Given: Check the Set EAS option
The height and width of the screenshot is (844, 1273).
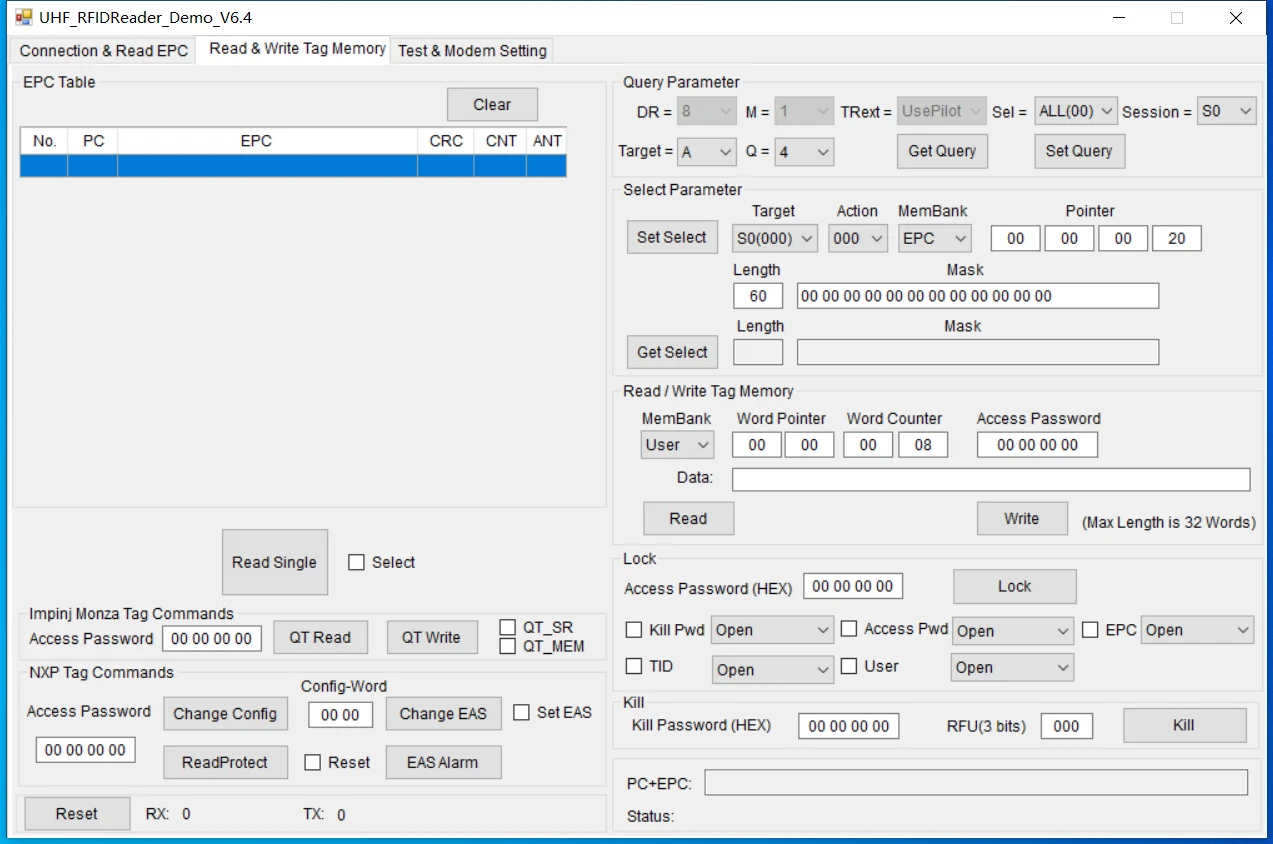Looking at the screenshot, I should [521, 713].
